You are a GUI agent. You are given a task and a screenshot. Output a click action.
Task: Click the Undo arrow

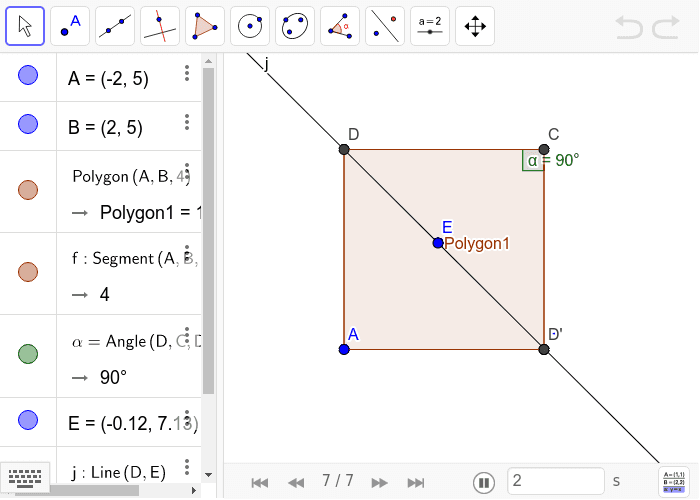point(629,27)
